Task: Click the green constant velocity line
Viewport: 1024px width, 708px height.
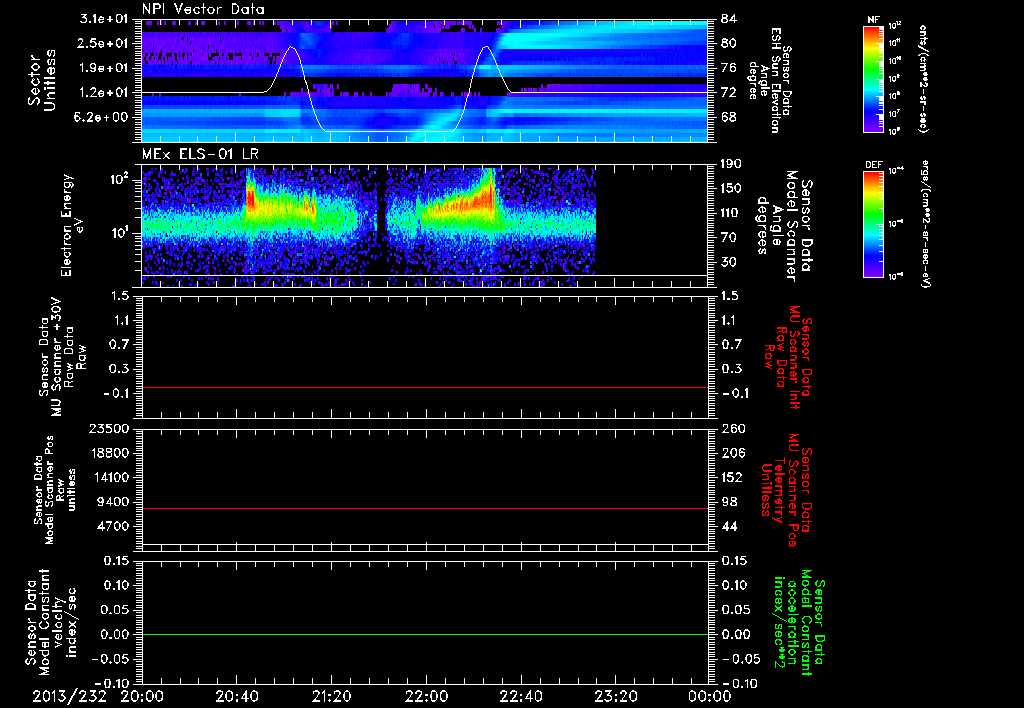Action: pos(425,634)
